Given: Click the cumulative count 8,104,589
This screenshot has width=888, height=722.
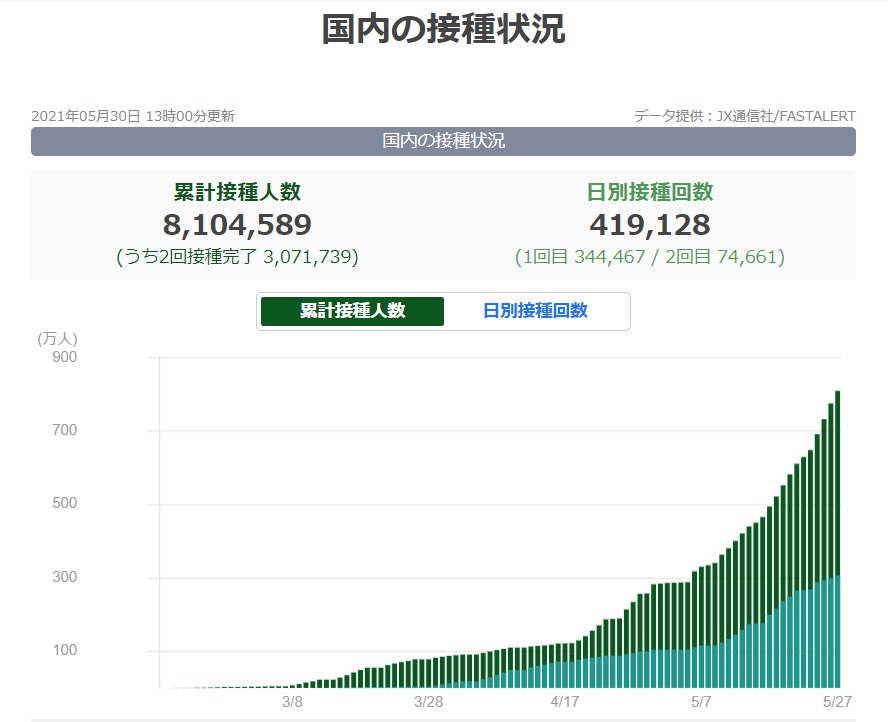Looking at the screenshot, I should (237, 225).
